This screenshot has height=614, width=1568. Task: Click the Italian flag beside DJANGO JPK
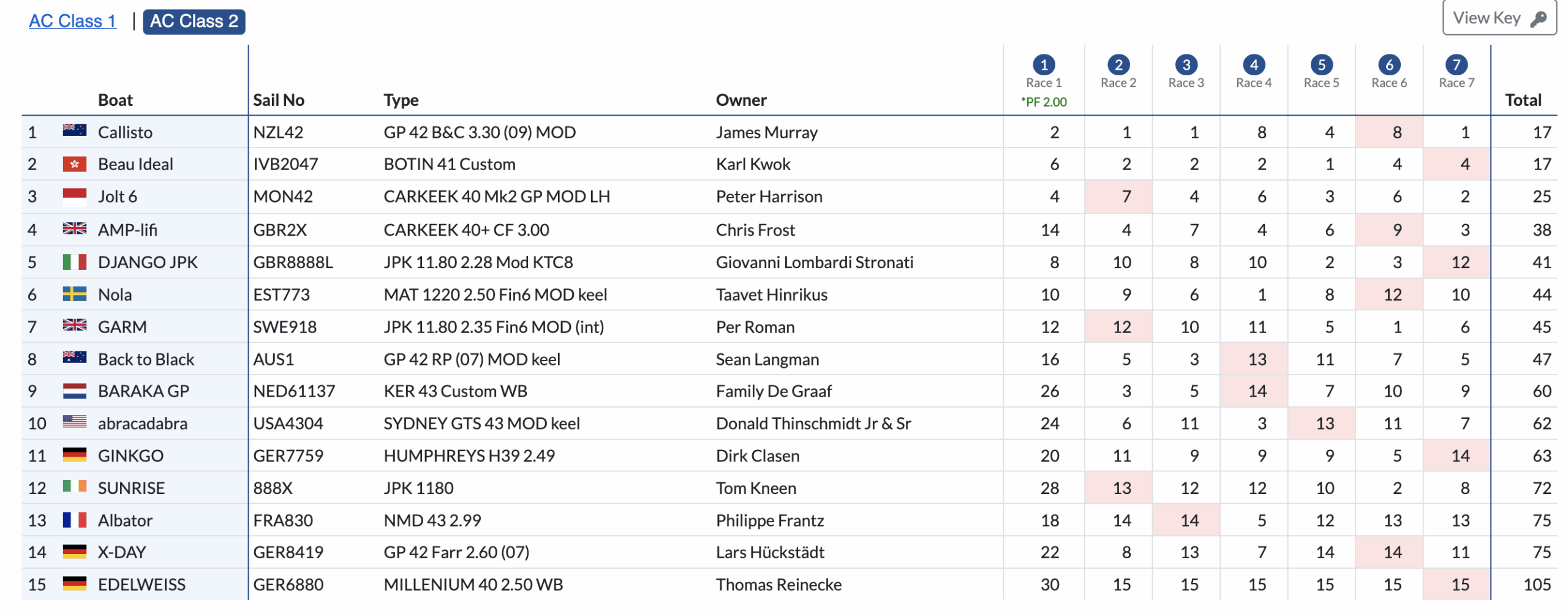click(x=75, y=262)
